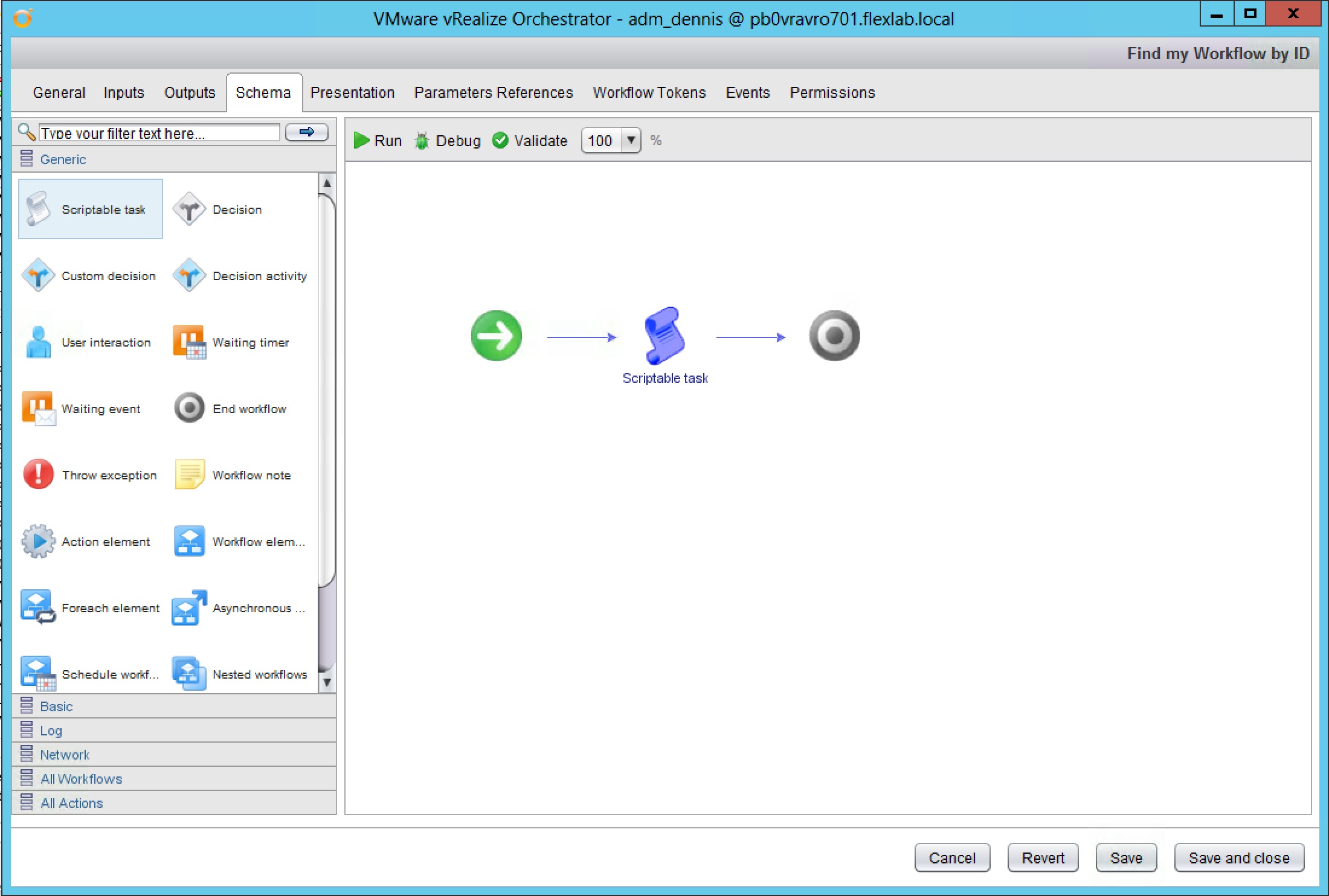Expand the Basic palette section
The height and width of the screenshot is (896, 1329).
[x=174, y=706]
